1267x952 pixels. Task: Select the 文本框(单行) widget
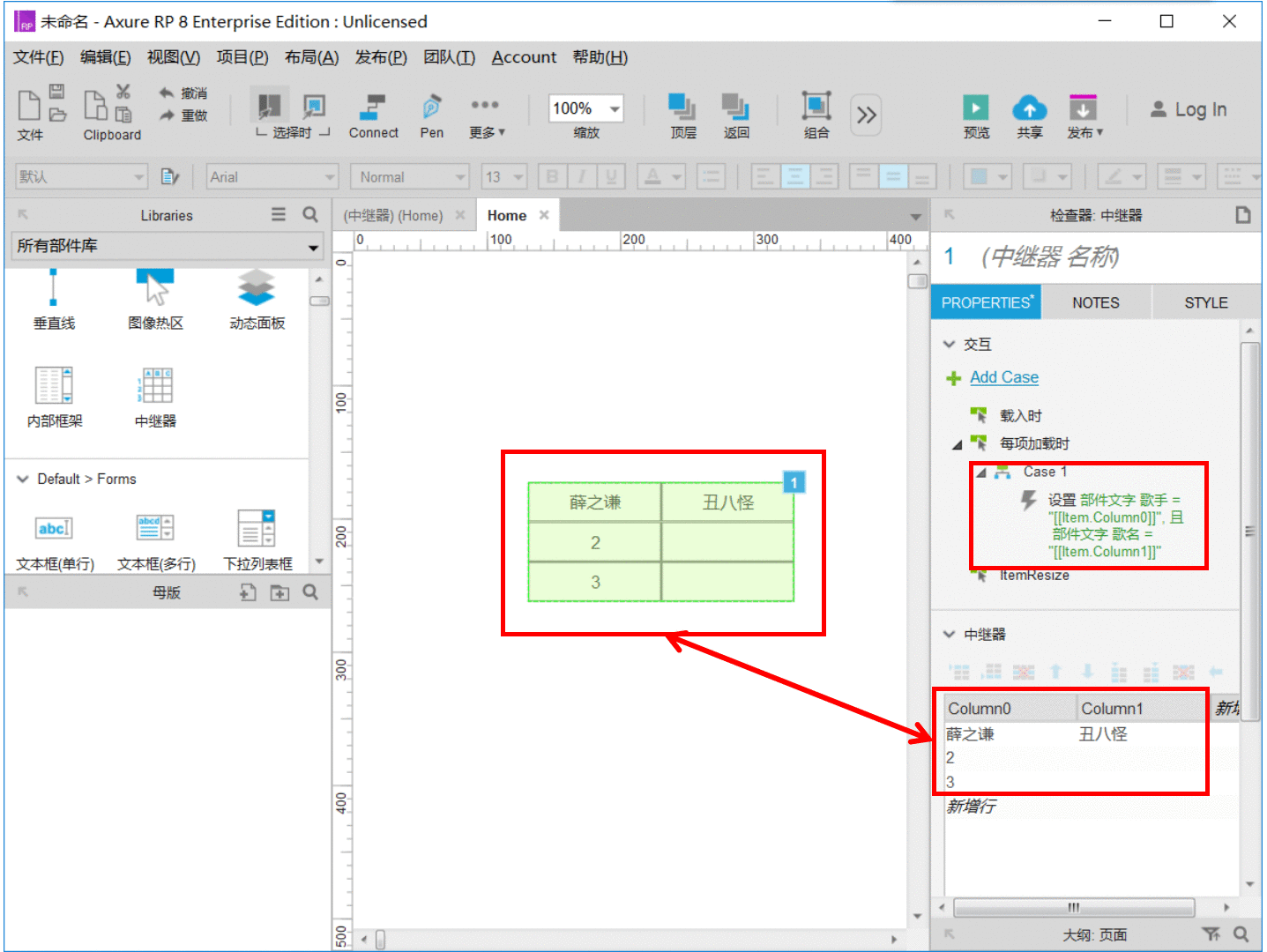click(55, 540)
